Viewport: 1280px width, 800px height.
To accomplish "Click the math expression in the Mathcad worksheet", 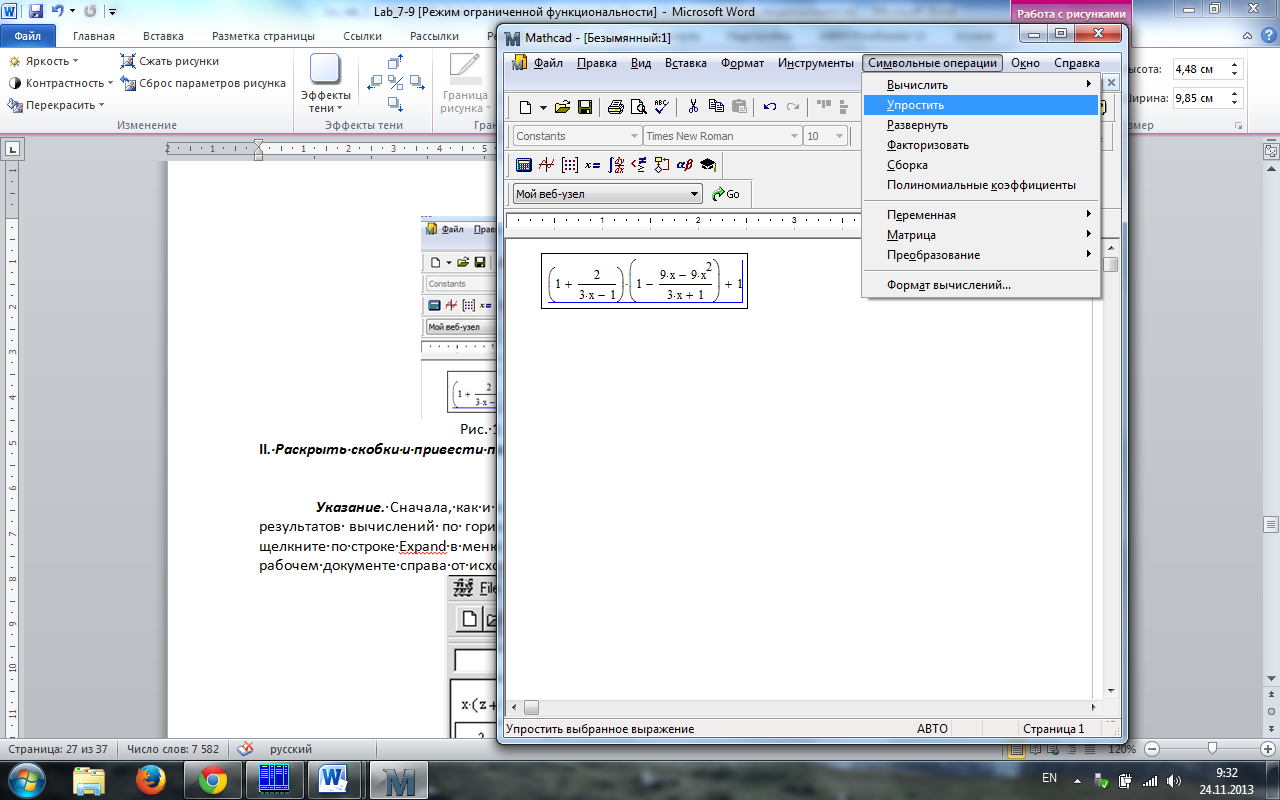I will (x=644, y=281).
